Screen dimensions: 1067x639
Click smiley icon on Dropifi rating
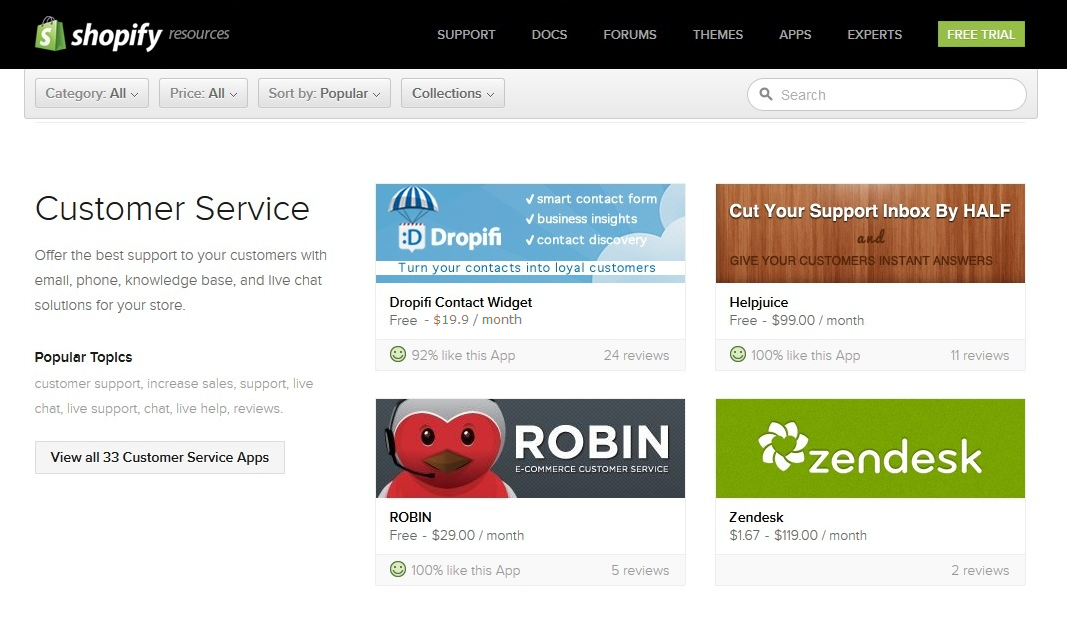coord(398,354)
